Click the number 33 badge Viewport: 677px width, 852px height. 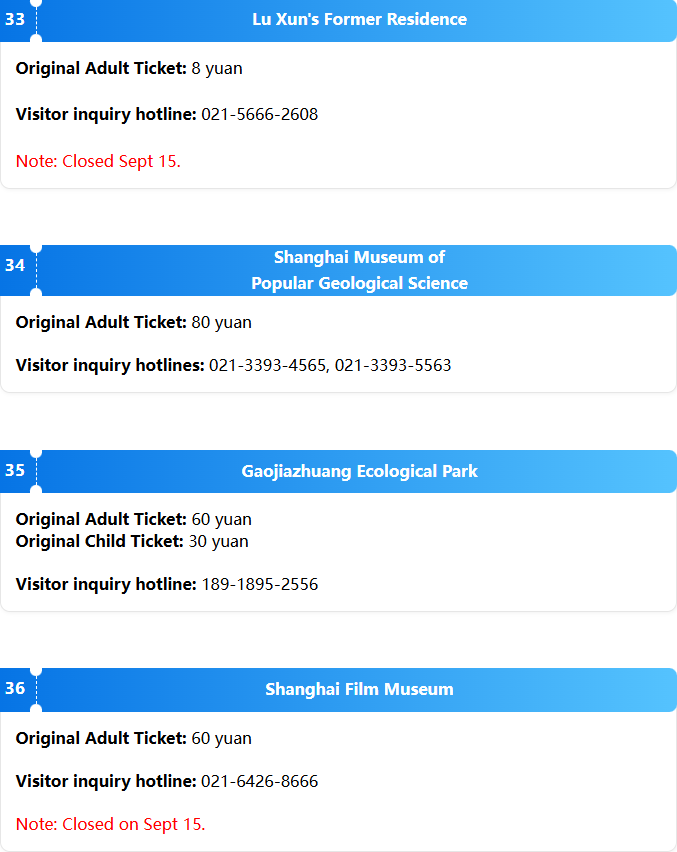(x=15, y=20)
